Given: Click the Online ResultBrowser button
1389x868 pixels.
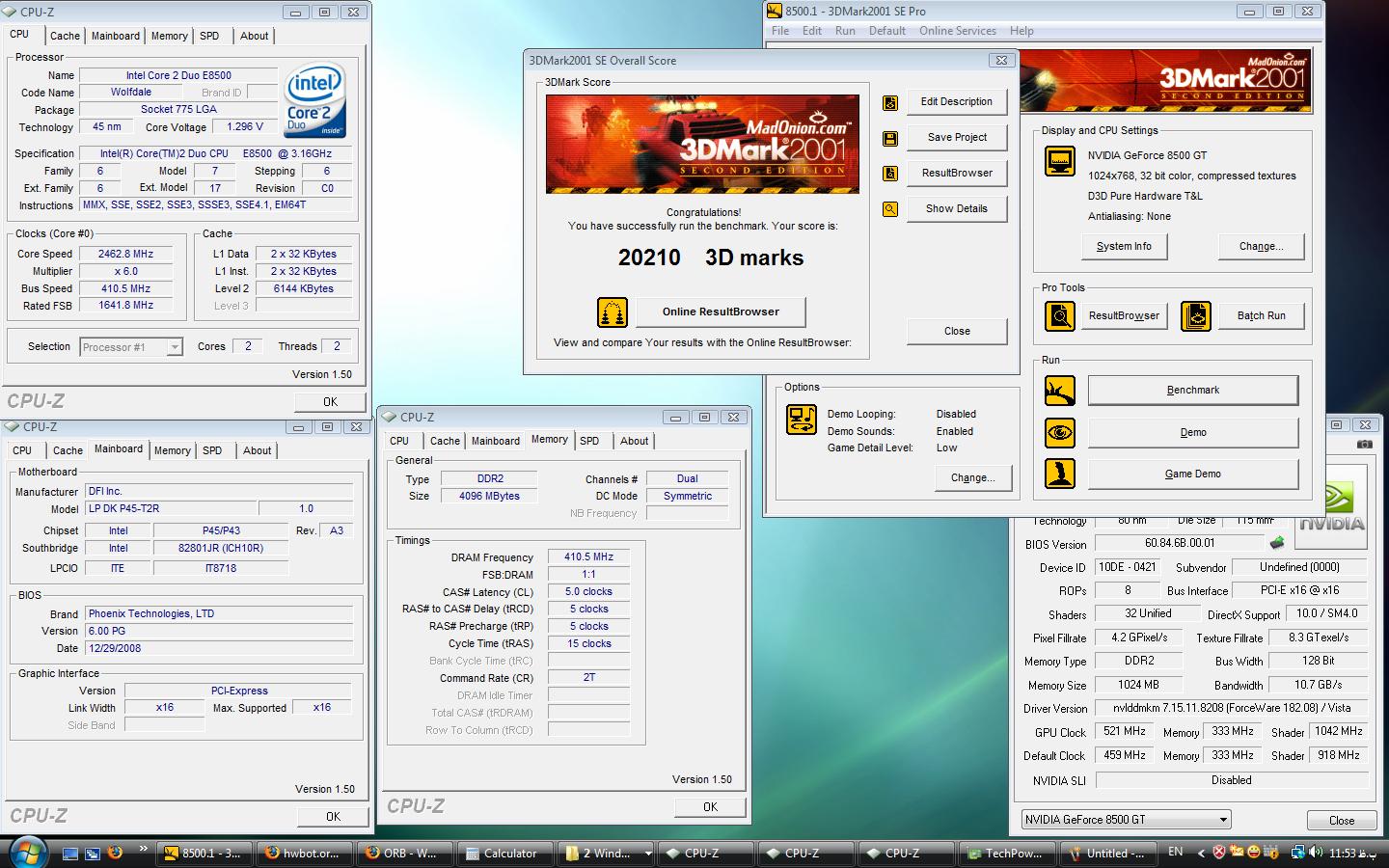Looking at the screenshot, I should (721, 312).
